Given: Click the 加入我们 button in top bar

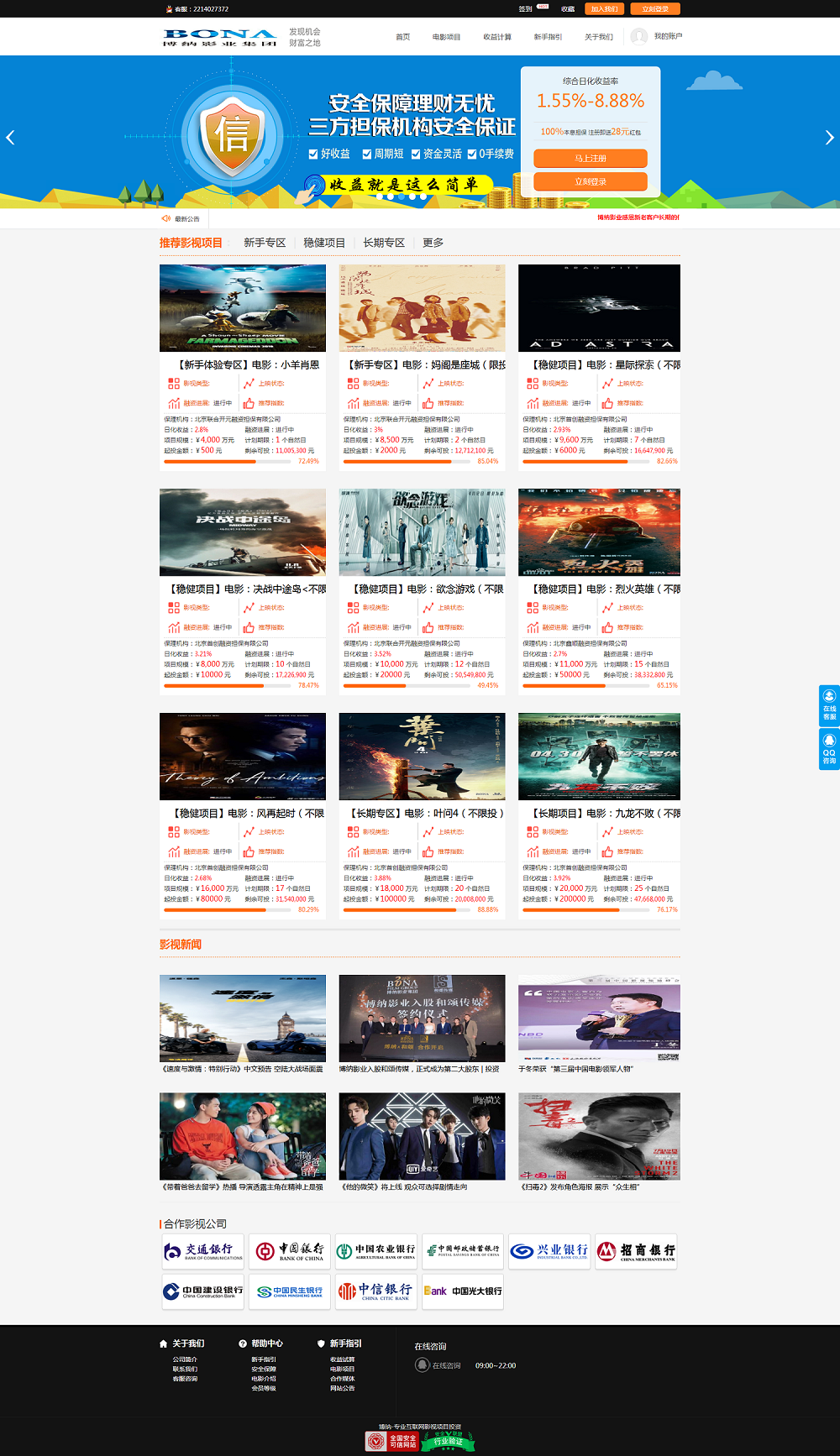Looking at the screenshot, I should [604, 9].
